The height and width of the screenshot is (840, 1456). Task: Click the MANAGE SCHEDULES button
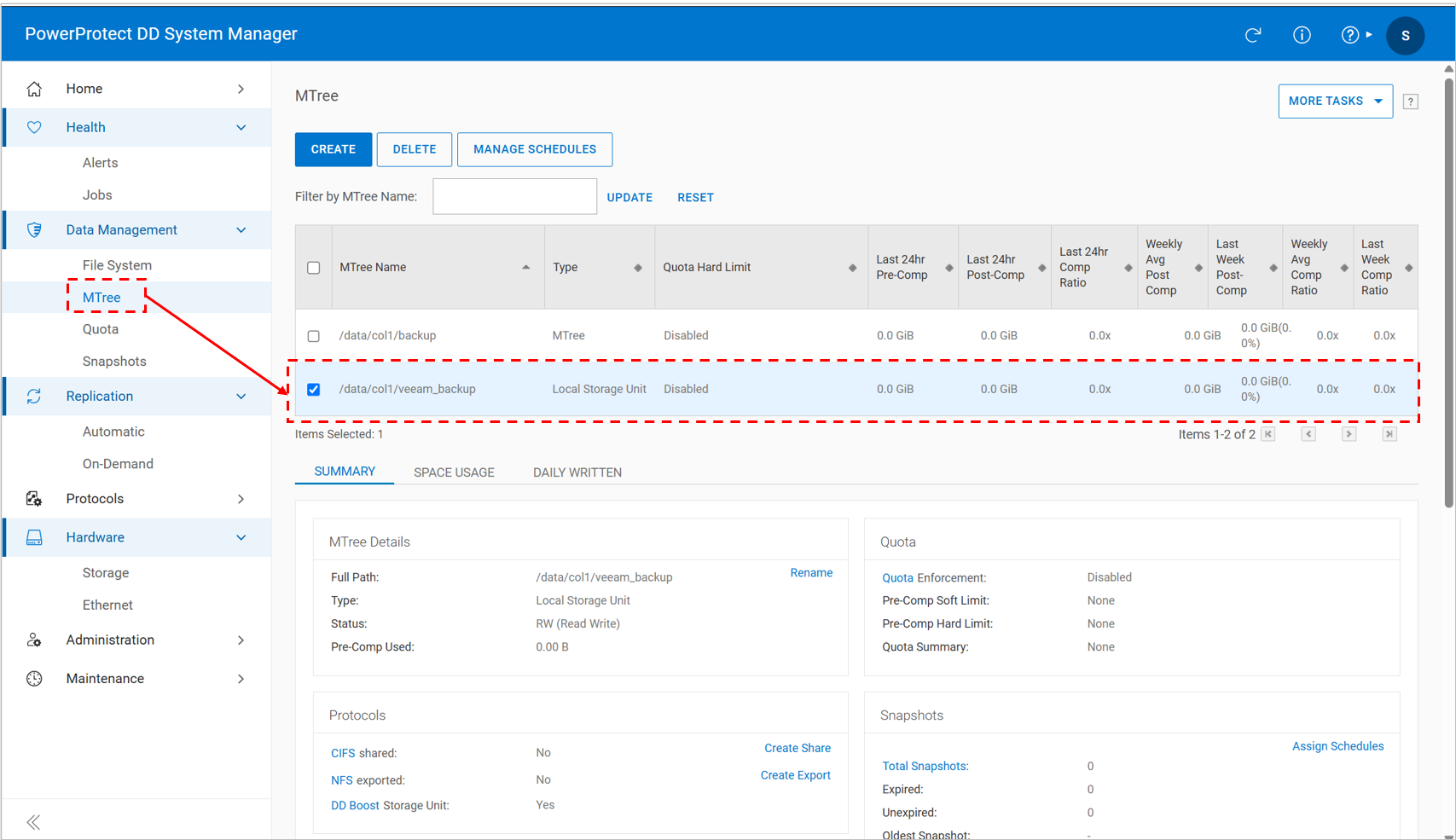pyautogui.click(x=535, y=149)
